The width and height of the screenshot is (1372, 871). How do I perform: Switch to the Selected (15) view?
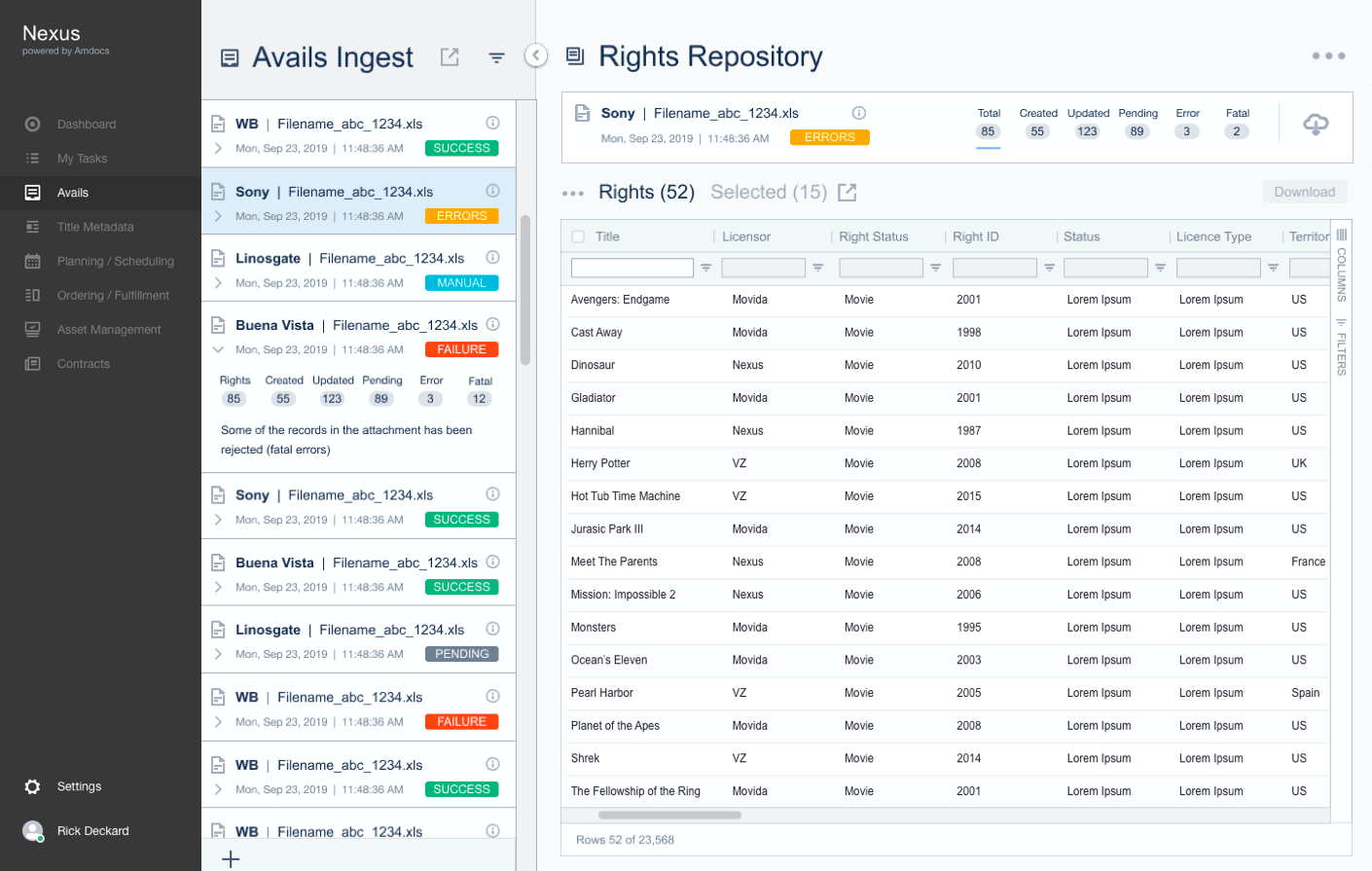click(x=768, y=193)
